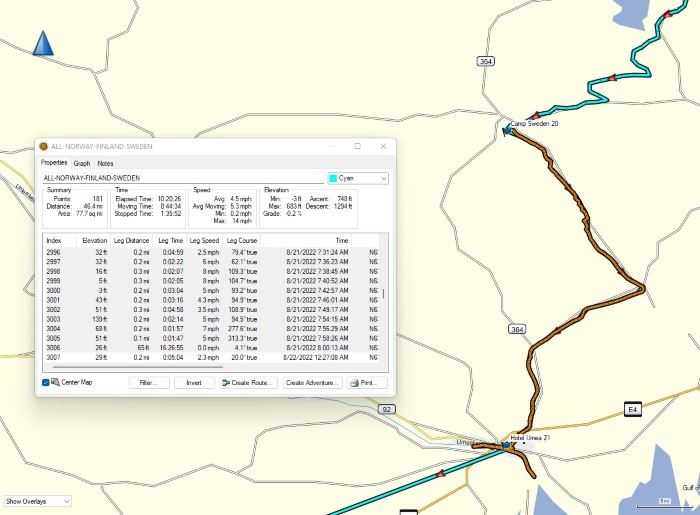The height and width of the screenshot is (515, 700).
Task: Click the Hotel Umea 21 map label
Action: (530, 438)
